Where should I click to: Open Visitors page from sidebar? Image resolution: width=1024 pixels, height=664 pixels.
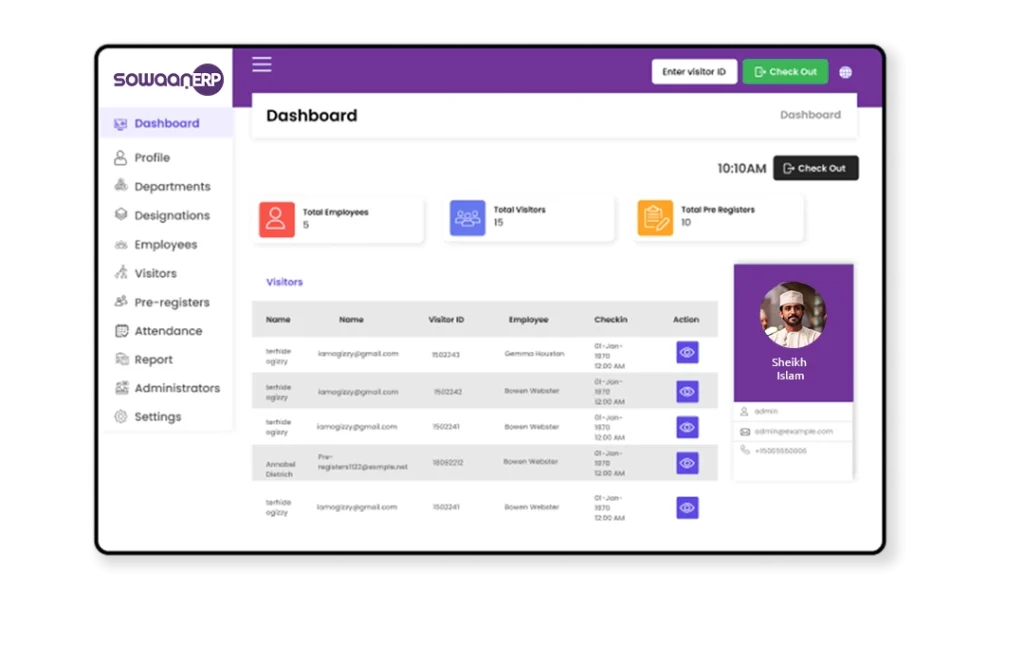pos(155,273)
